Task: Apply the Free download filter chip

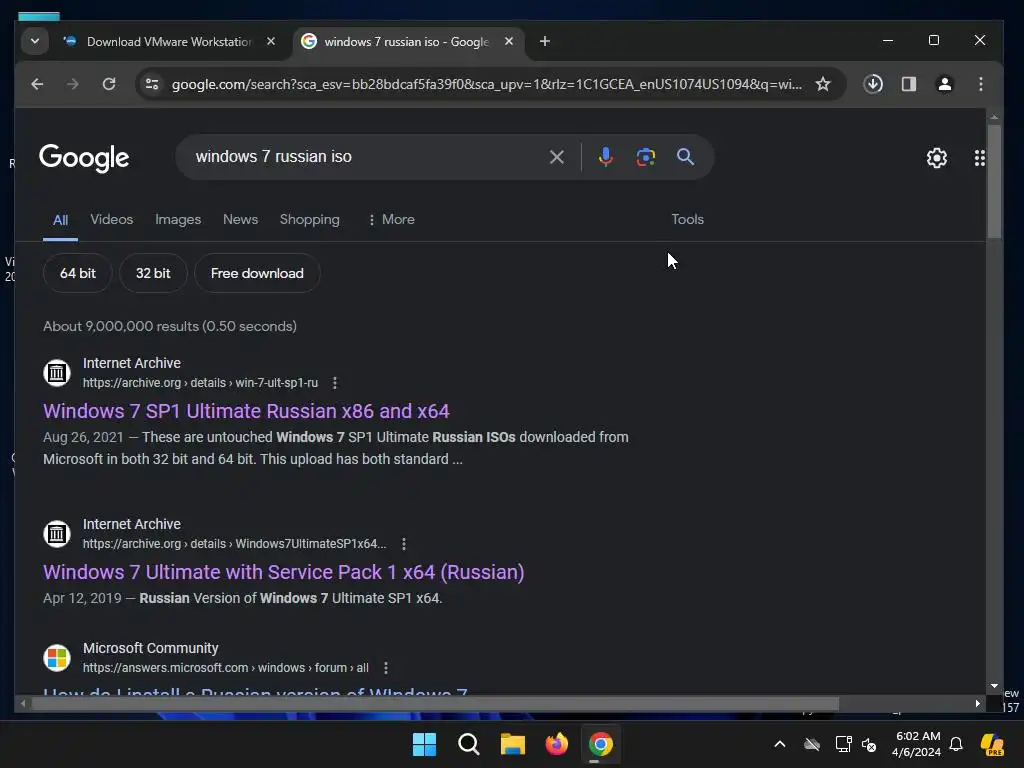Action: (x=257, y=273)
